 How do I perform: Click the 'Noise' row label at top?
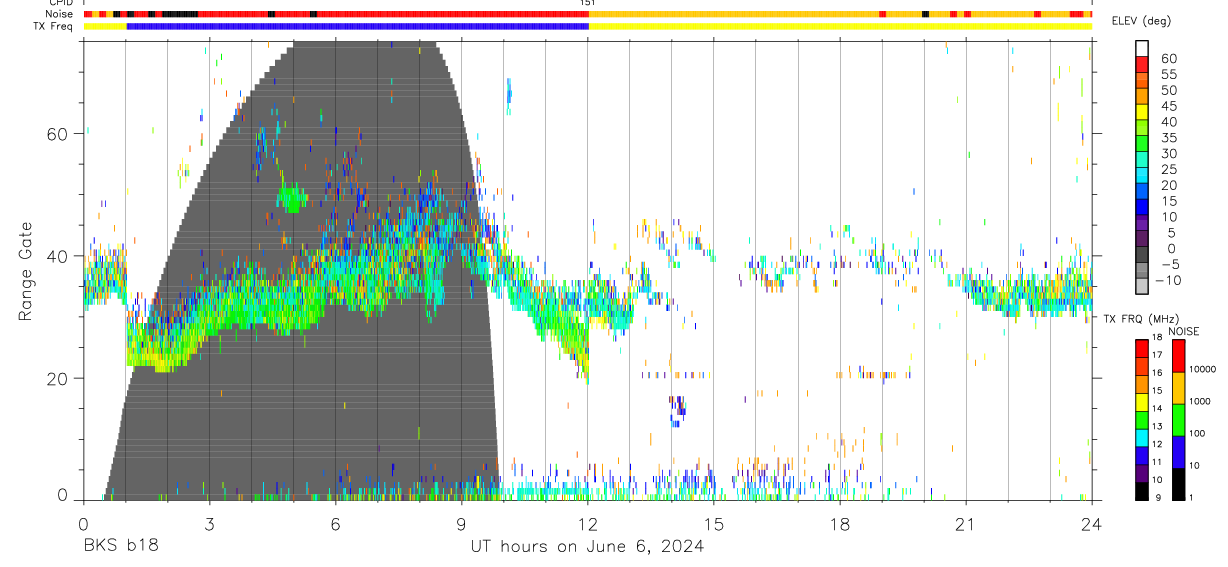click(58, 14)
